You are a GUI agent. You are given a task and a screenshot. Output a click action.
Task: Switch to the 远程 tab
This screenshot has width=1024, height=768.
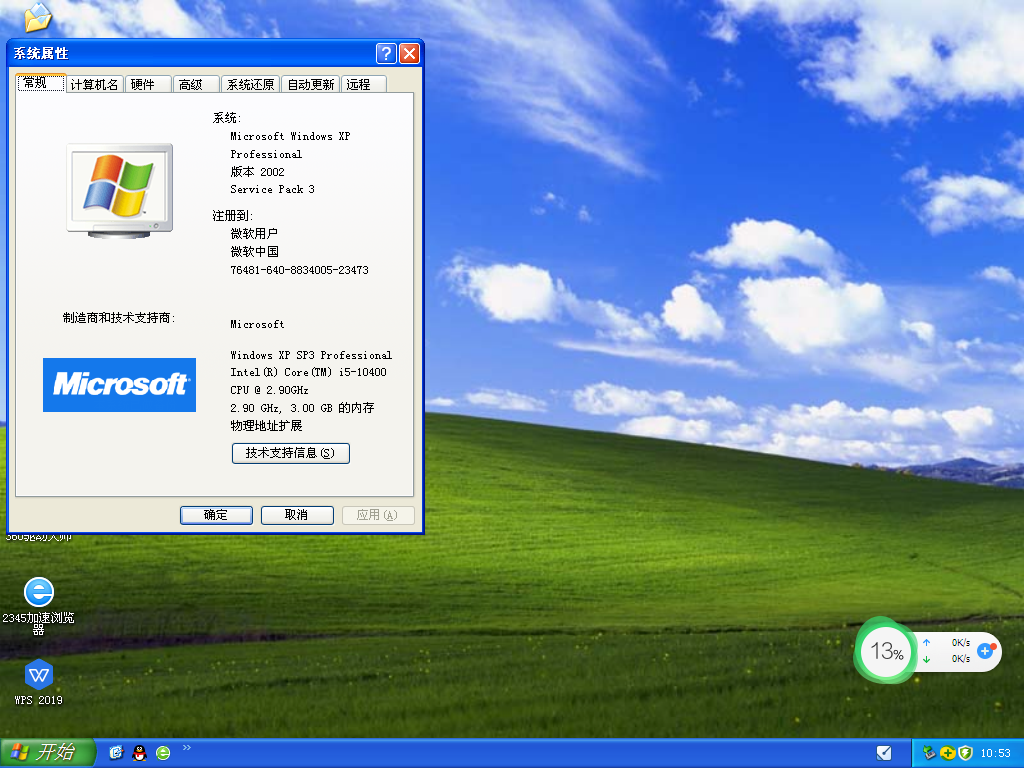(363, 84)
